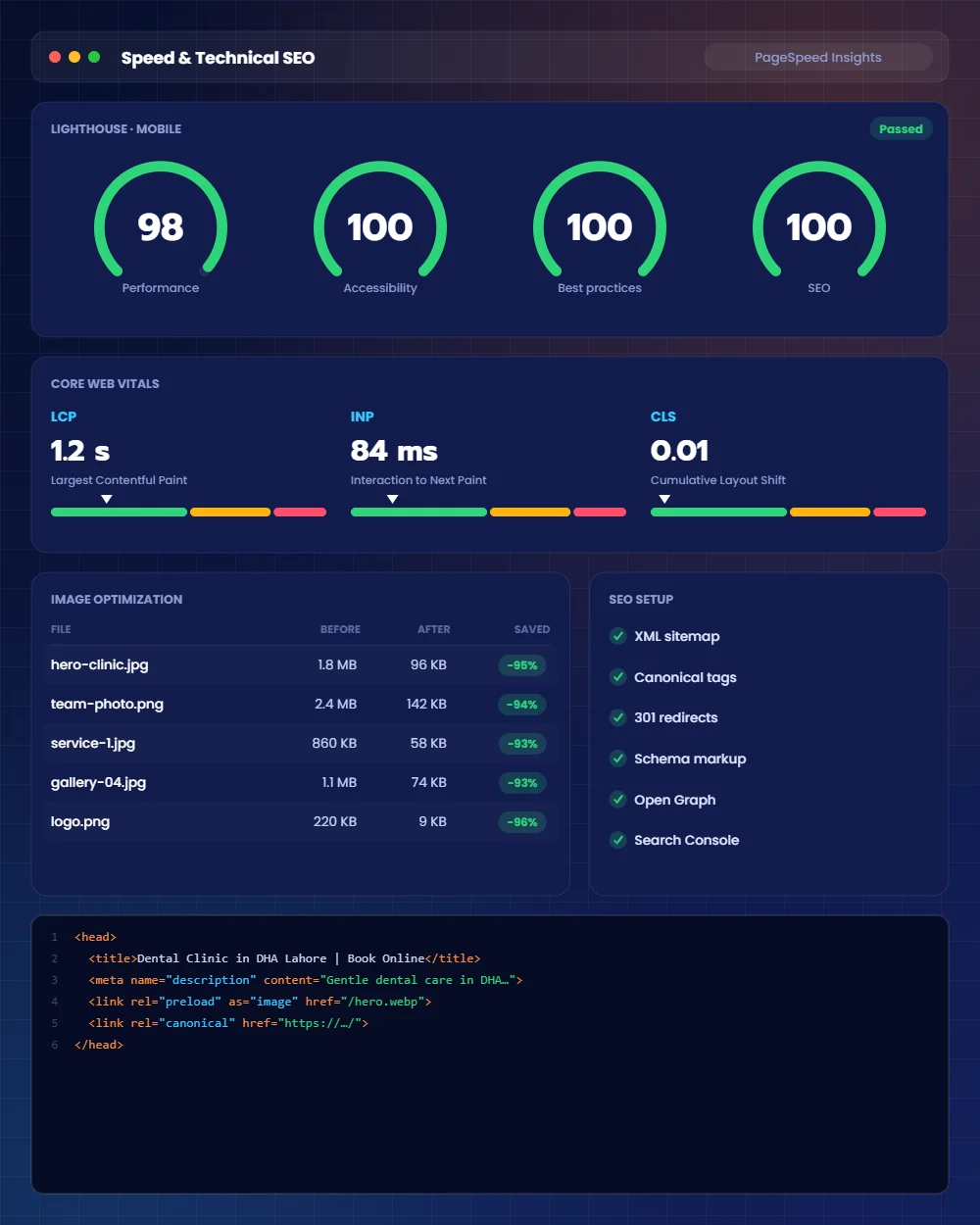Click the closing head tag line

click(x=99, y=1045)
